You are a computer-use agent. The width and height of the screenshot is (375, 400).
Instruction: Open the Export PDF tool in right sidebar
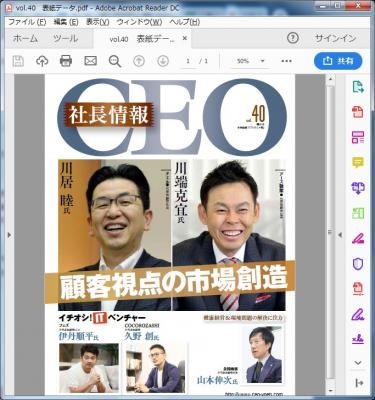358,87
